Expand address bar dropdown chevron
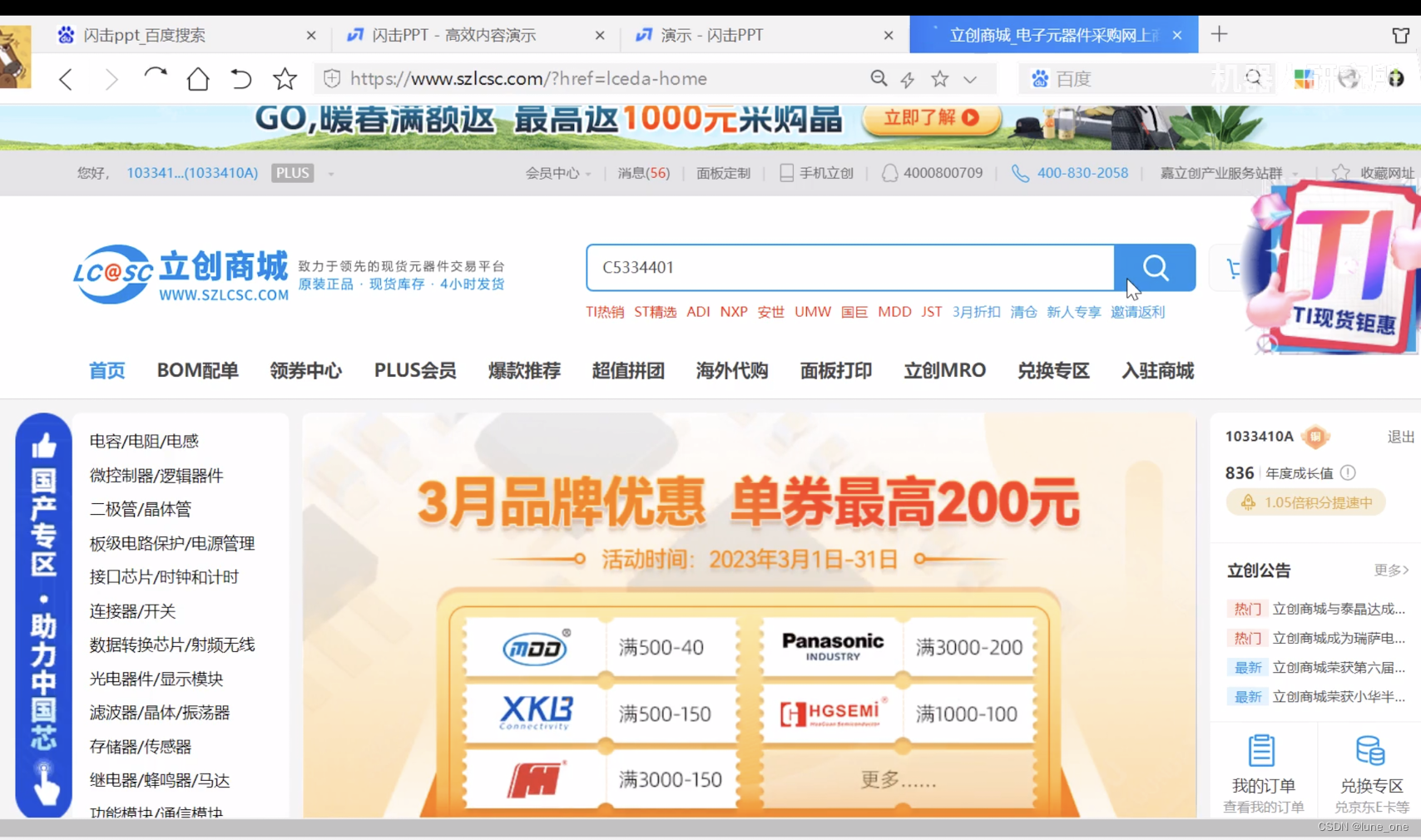Viewport: 1421px width, 840px height. (x=970, y=80)
